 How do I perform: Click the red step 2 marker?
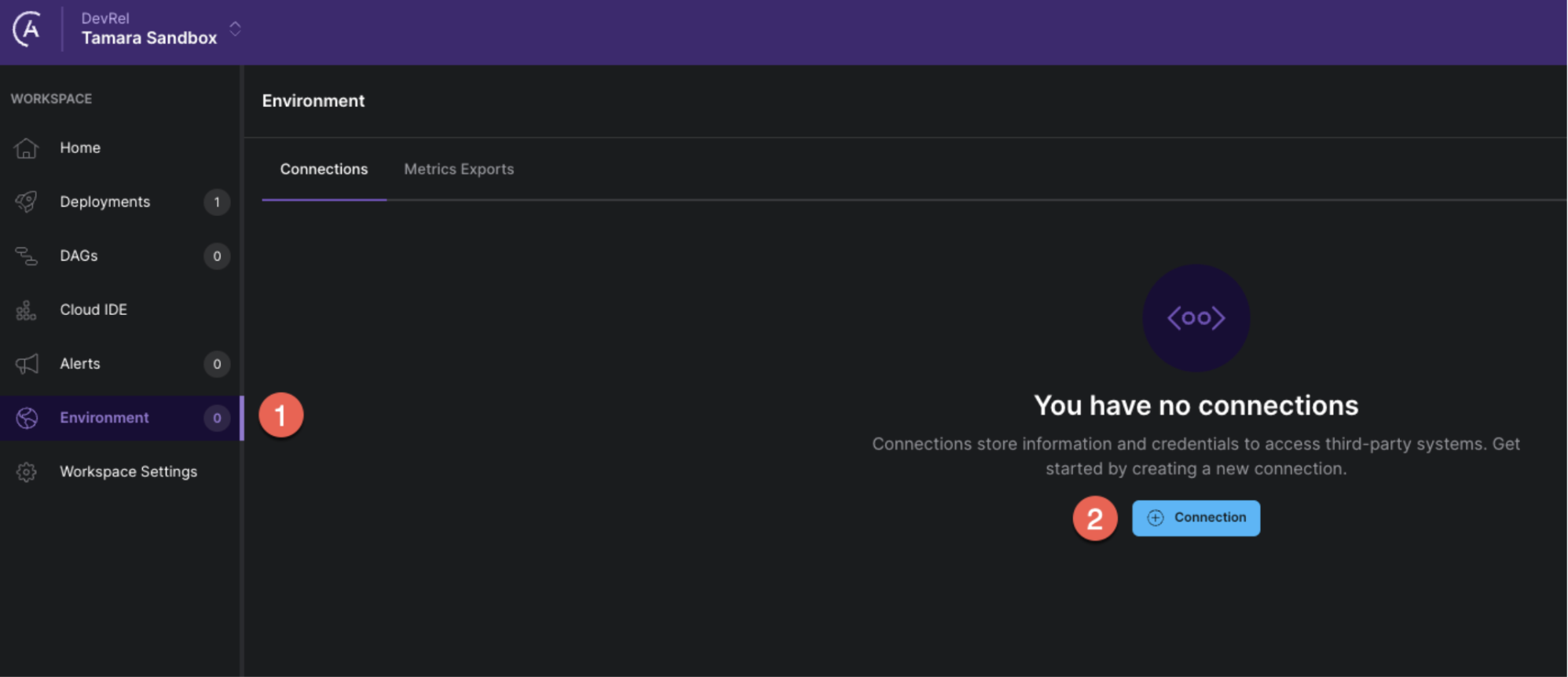pyautogui.click(x=1095, y=518)
